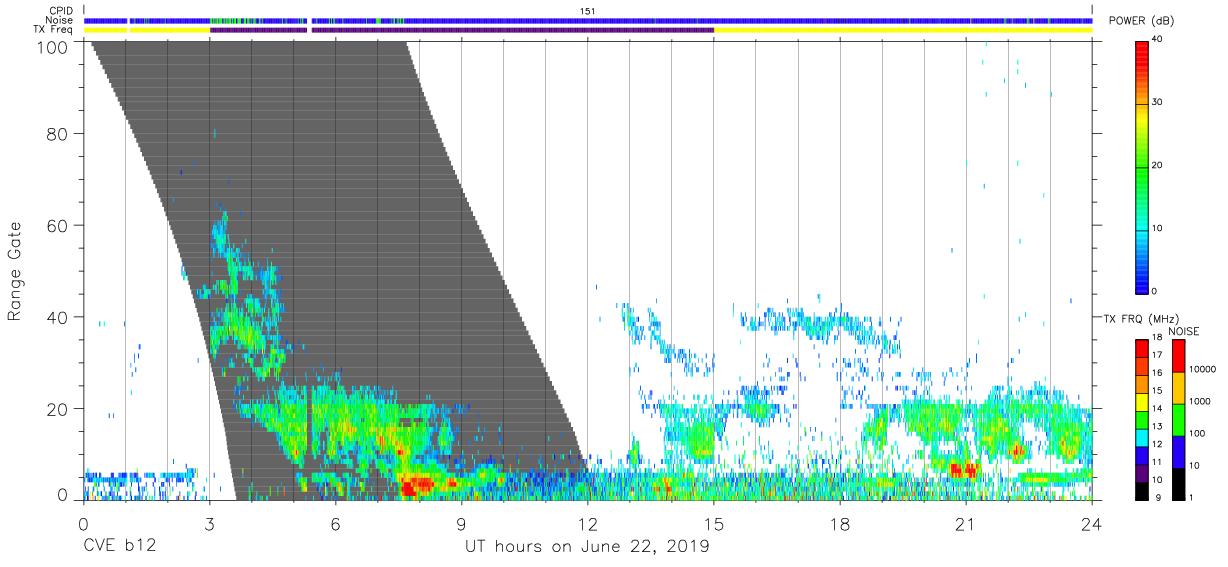Click the 40 tick label on the Range Gate axis
1228x567 pixels.
coord(58,317)
